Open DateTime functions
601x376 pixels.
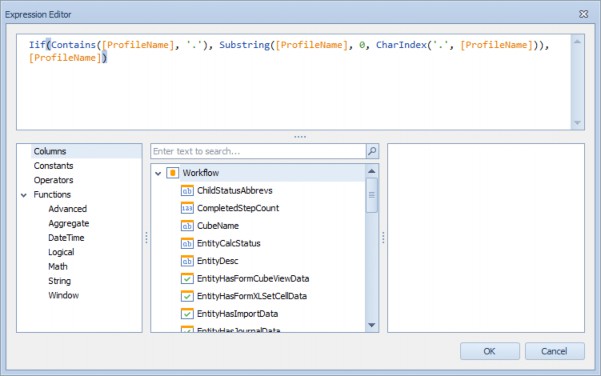pos(66,238)
